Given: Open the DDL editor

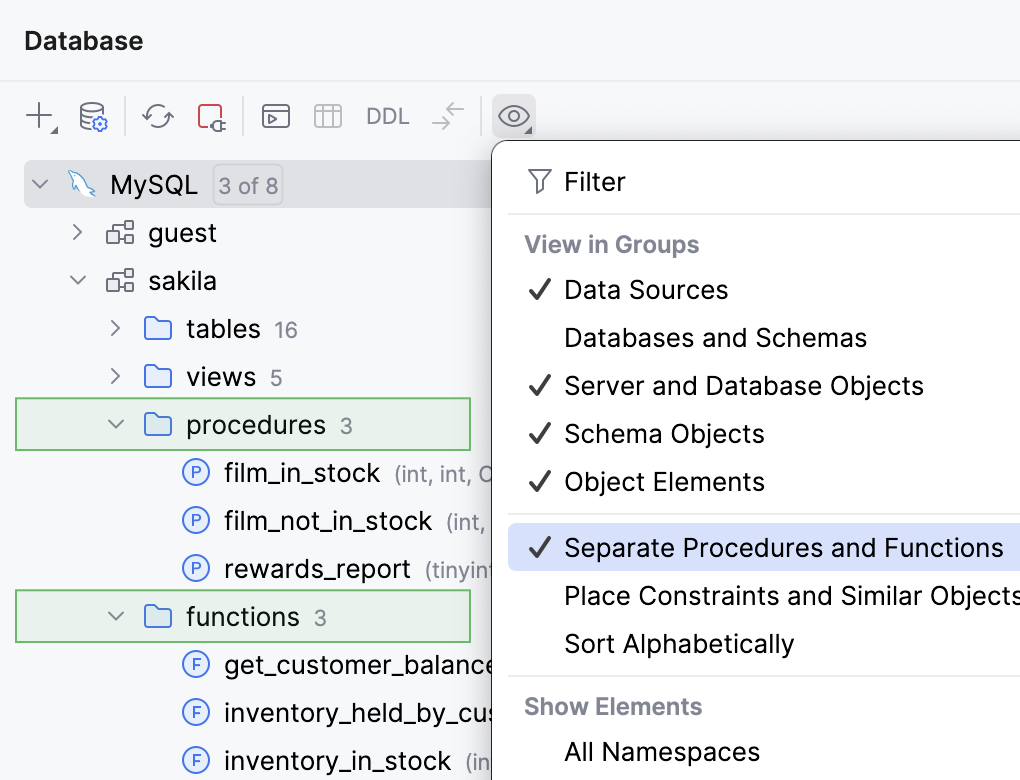Looking at the screenshot, I should [387, 116].
